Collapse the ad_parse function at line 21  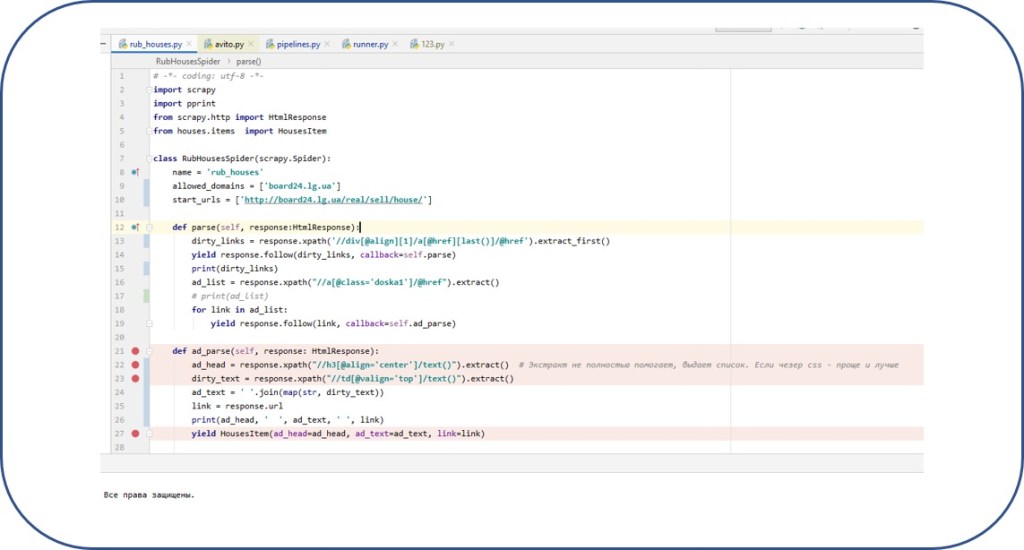coord(149,351)
